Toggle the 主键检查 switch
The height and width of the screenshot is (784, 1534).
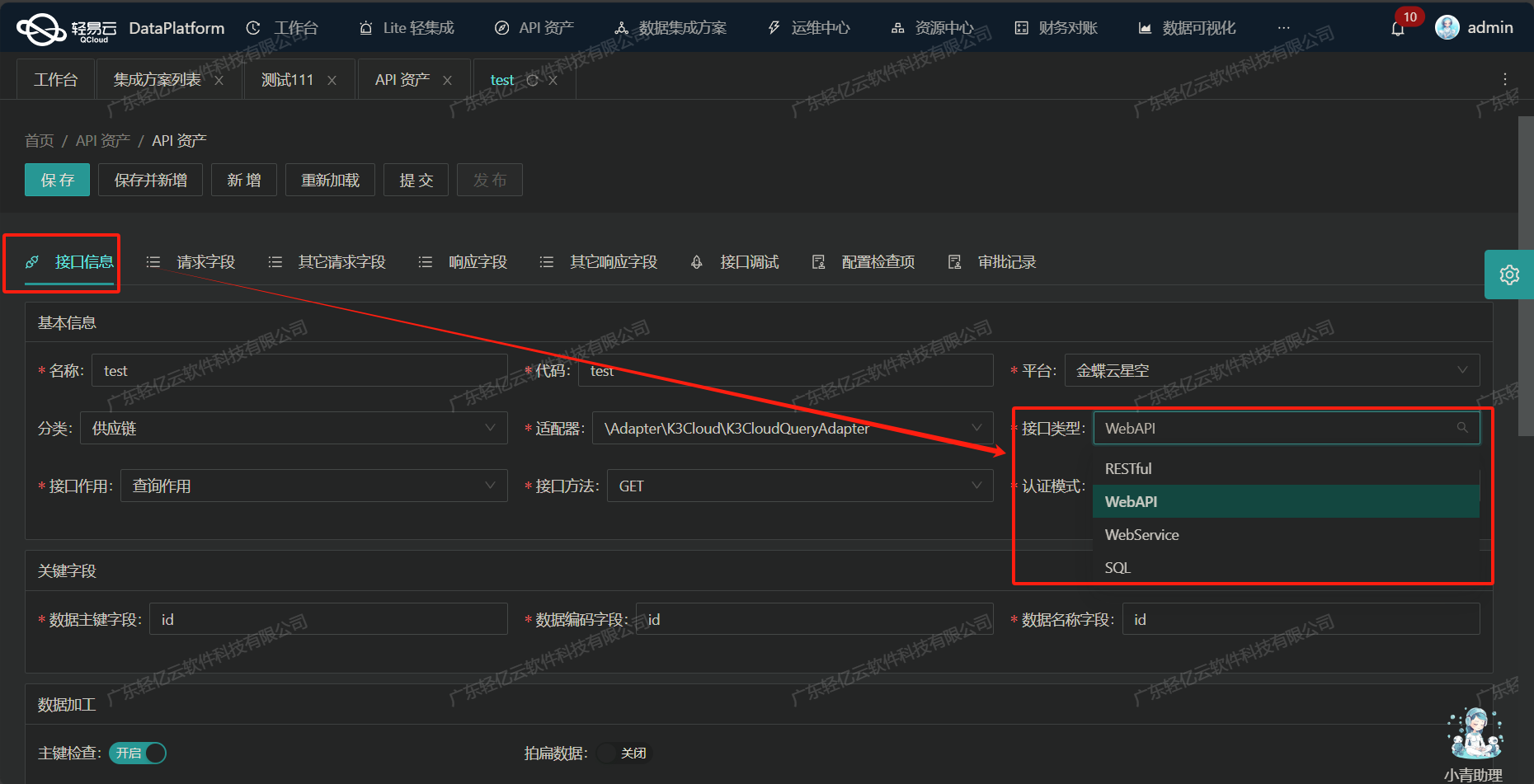pyautogui.click(x=138, y=753)
